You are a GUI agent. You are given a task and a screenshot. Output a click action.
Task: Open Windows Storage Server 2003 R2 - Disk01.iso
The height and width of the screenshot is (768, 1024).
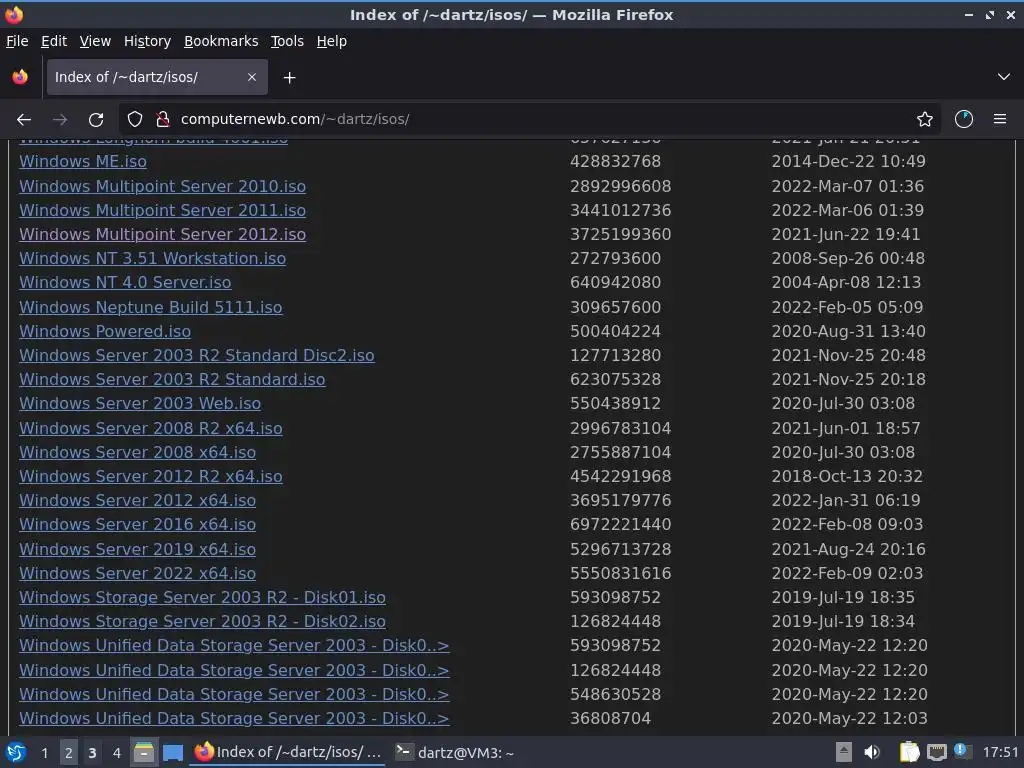tap(202, 598)
